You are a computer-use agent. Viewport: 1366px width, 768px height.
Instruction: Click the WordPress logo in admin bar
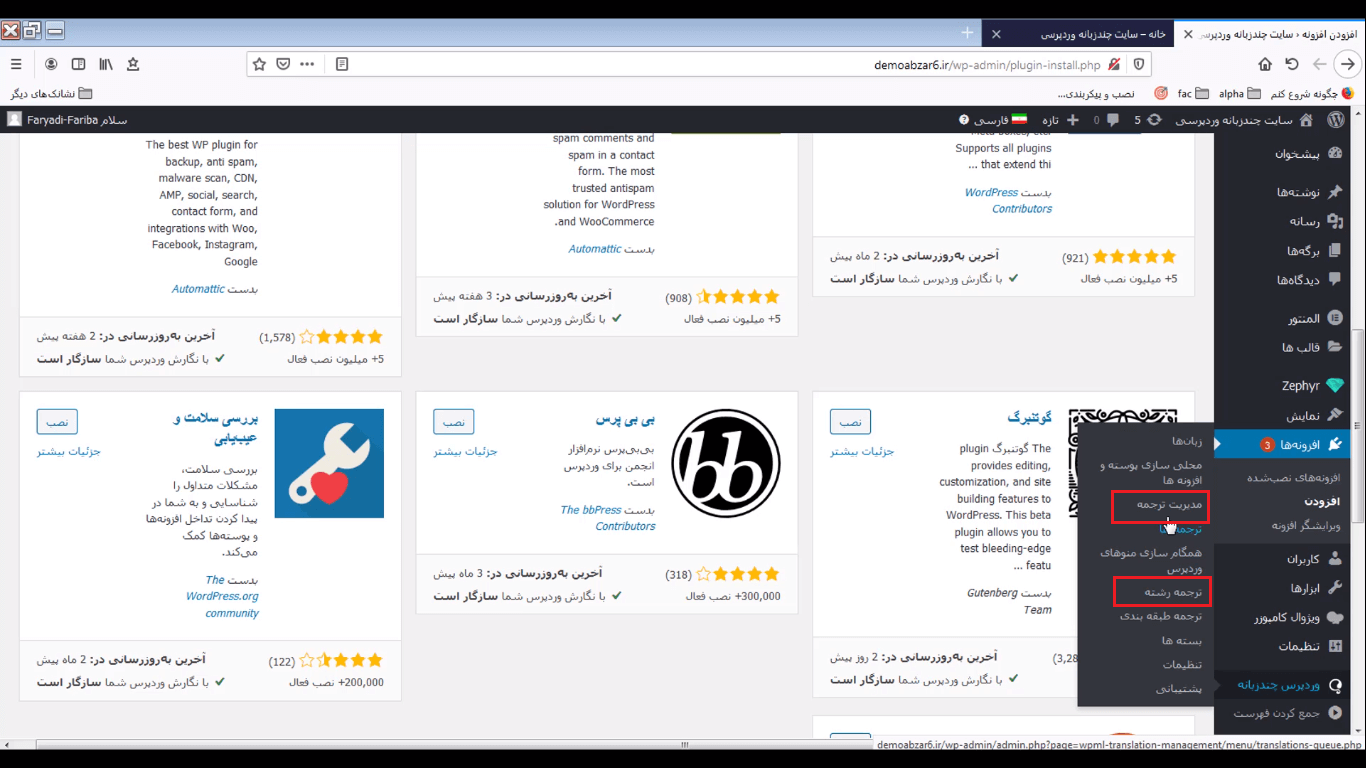(x=1335, y=120)
